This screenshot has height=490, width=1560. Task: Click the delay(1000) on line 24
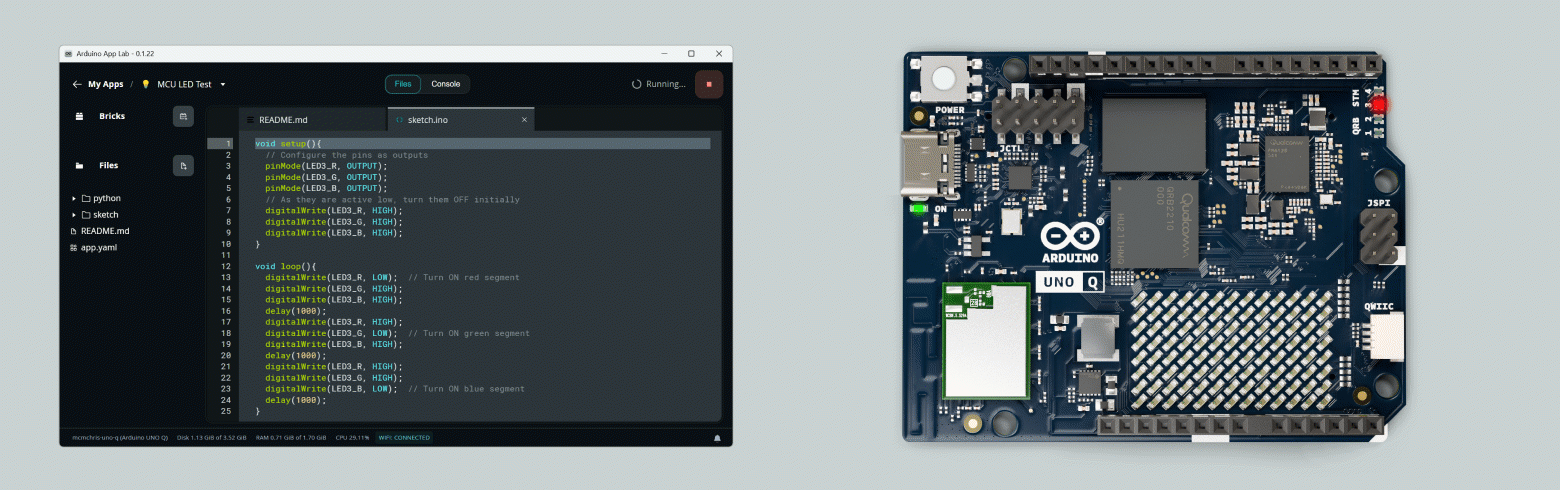295,400
